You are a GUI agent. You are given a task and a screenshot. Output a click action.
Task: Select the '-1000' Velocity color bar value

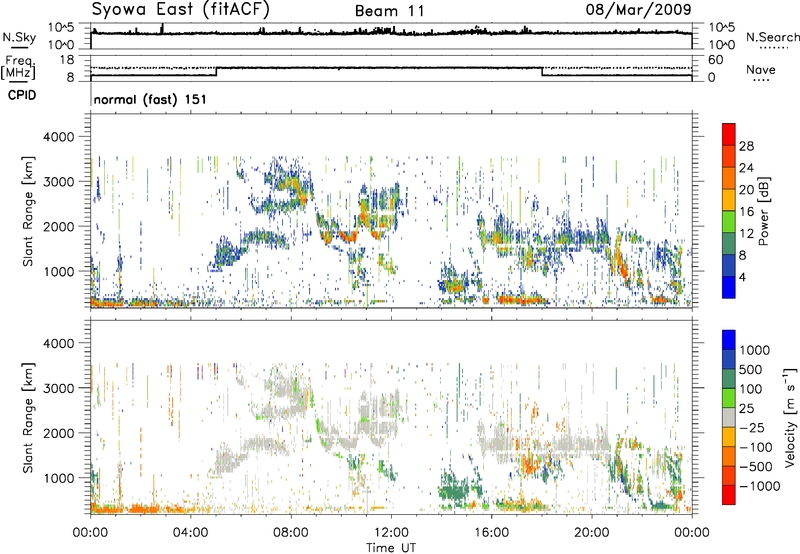pyautogui.click(x=760, y=486)
